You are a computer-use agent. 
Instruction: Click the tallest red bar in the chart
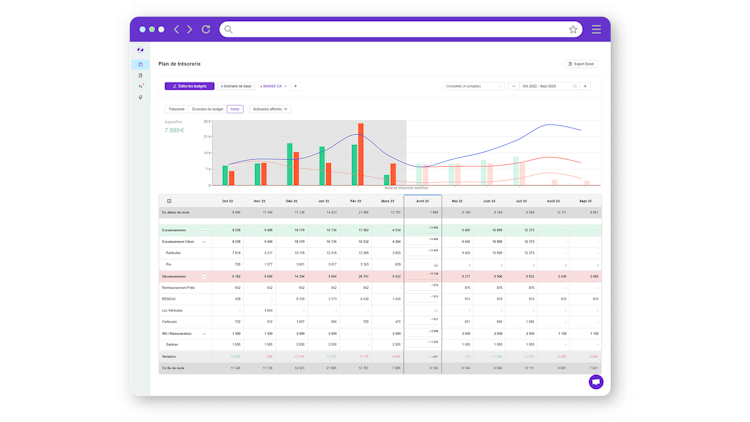click(x=361, y=154)
